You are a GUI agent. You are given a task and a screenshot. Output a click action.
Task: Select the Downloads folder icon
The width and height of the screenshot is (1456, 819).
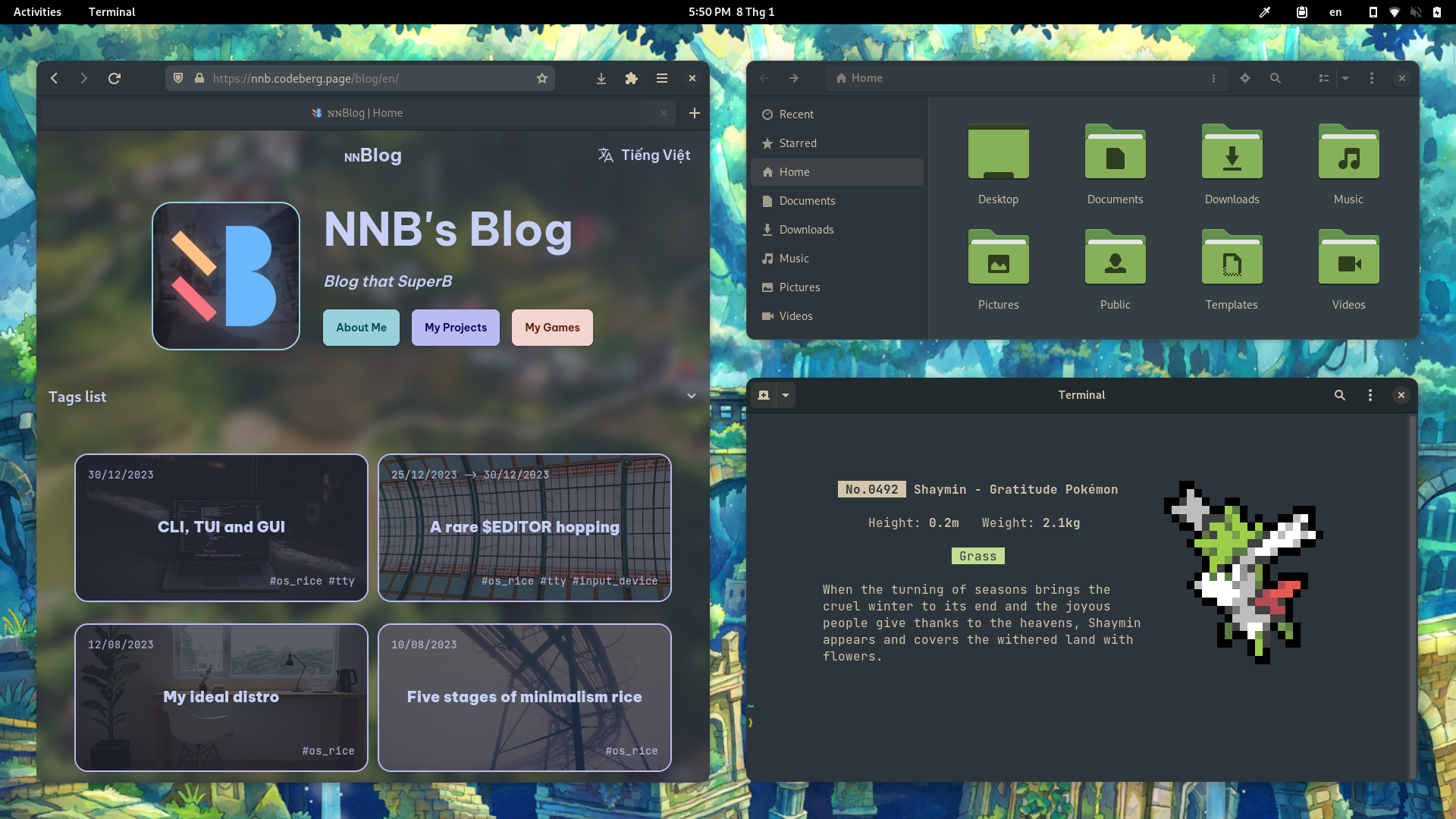tap(1232, 152)
